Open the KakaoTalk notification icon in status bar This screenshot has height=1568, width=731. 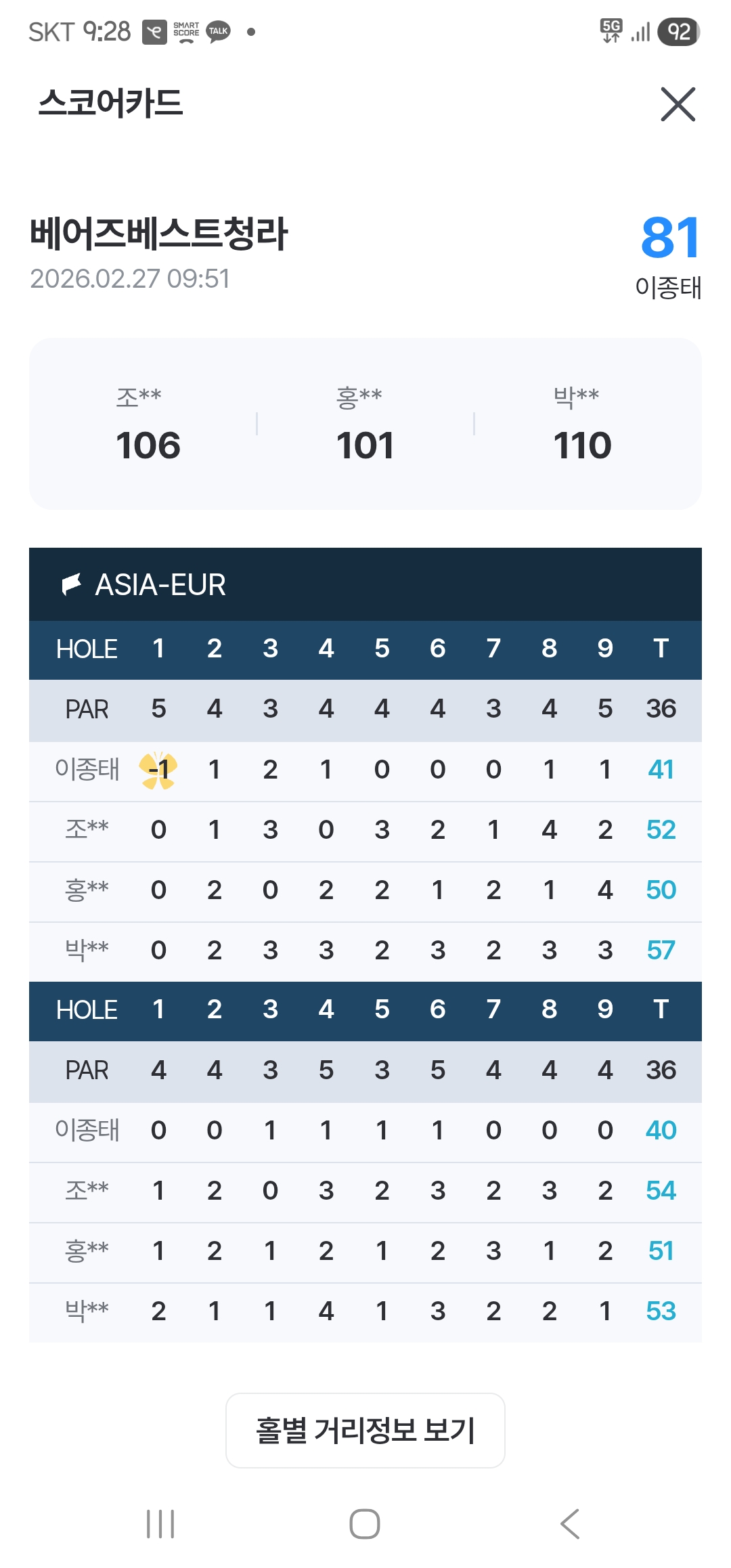(x=218, y=31)
